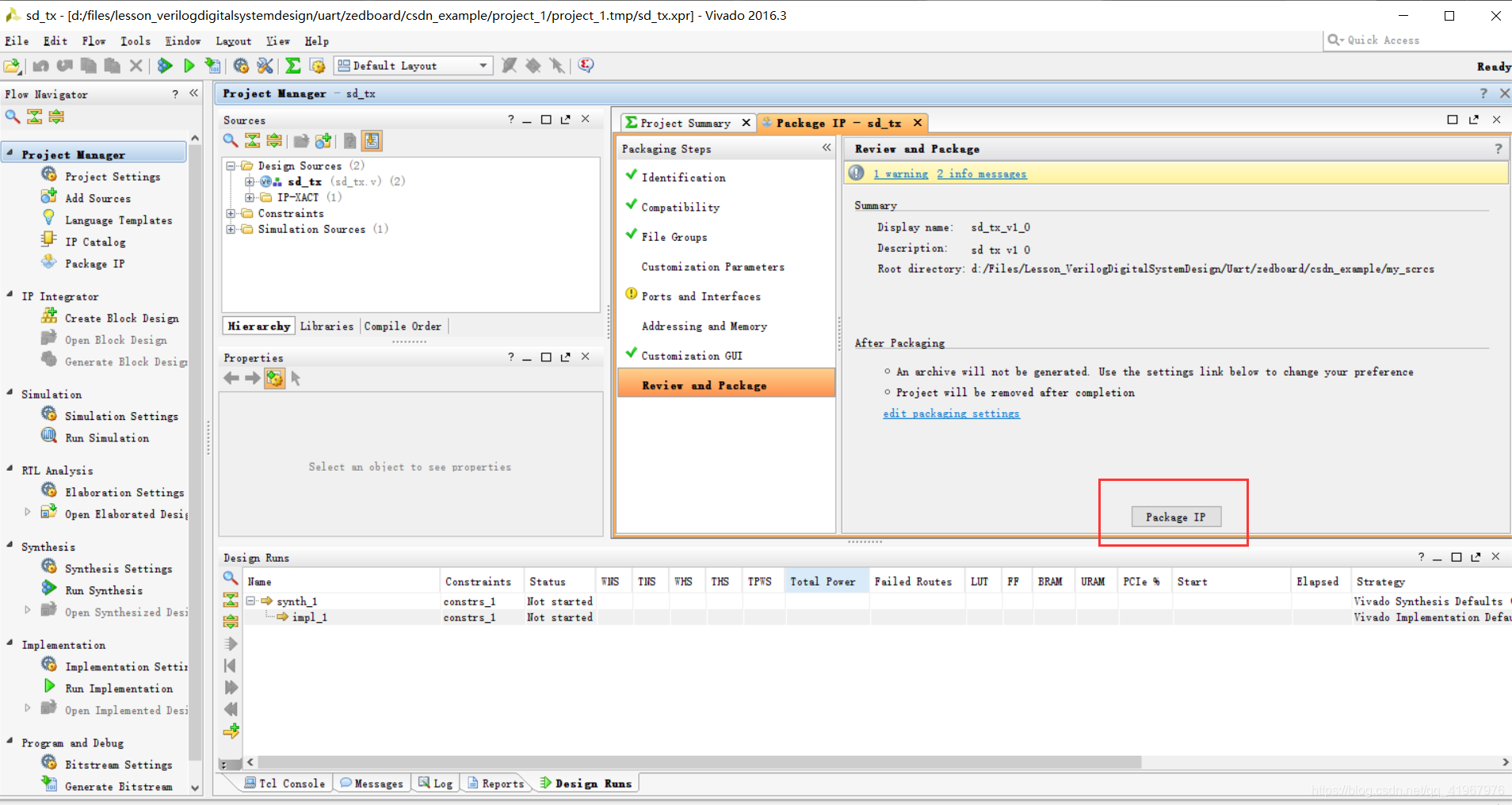Click Run Synthesis in Flow Navigator

[x=104, y=590]
